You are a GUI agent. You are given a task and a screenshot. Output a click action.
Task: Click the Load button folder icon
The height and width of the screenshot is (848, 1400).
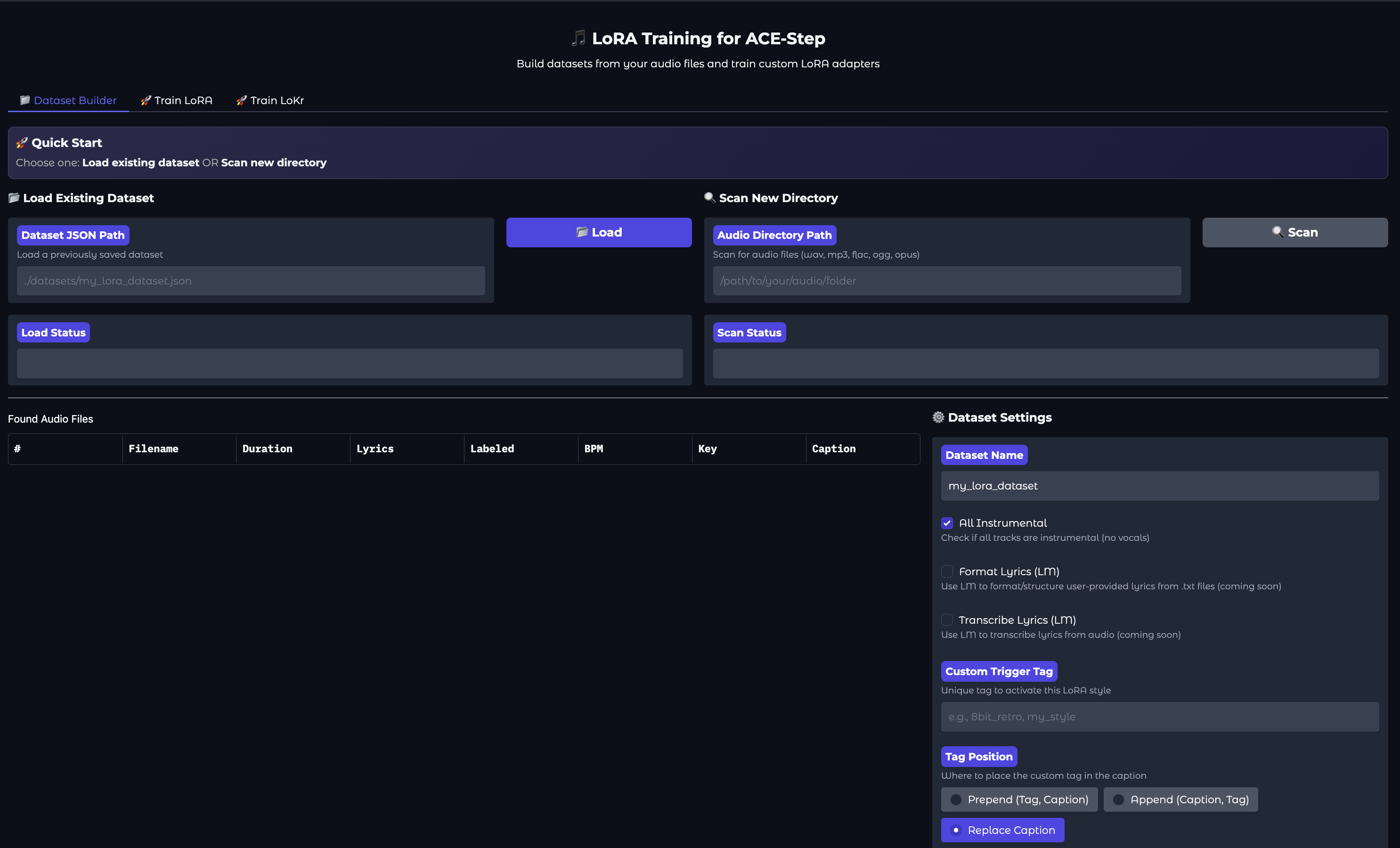tap(581, 232)
